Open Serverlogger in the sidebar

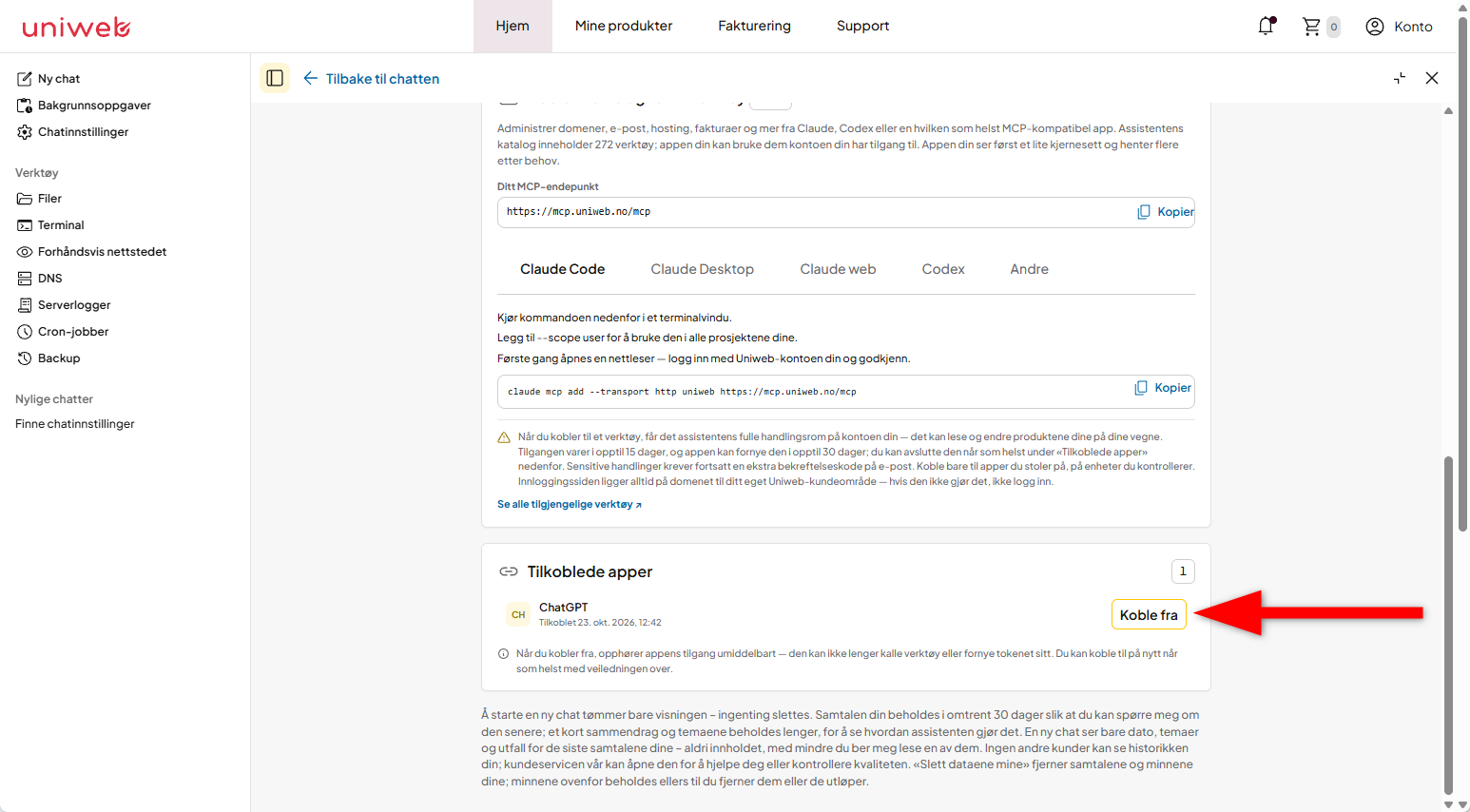click(x=64, y=305)
